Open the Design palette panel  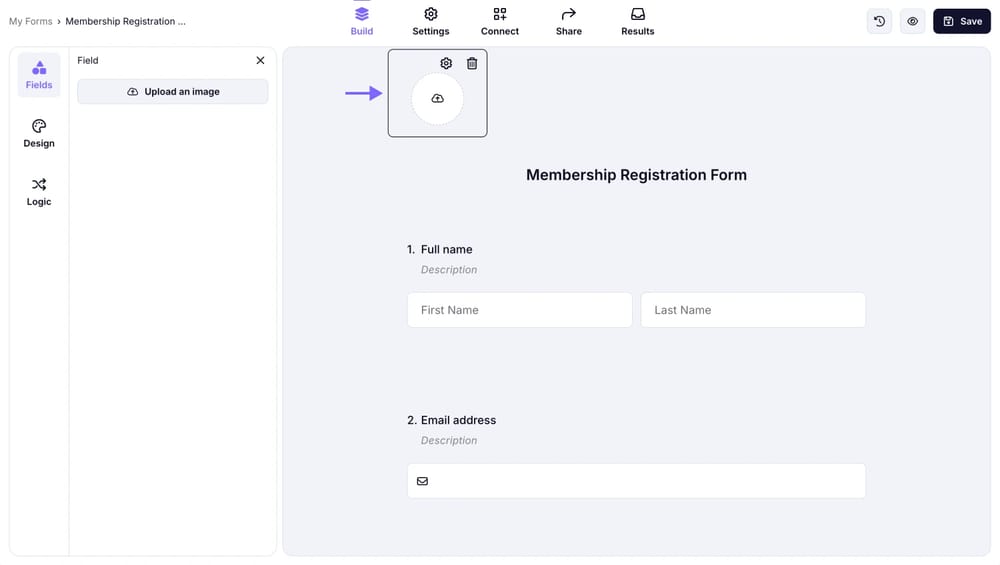(x=39, y=133)
